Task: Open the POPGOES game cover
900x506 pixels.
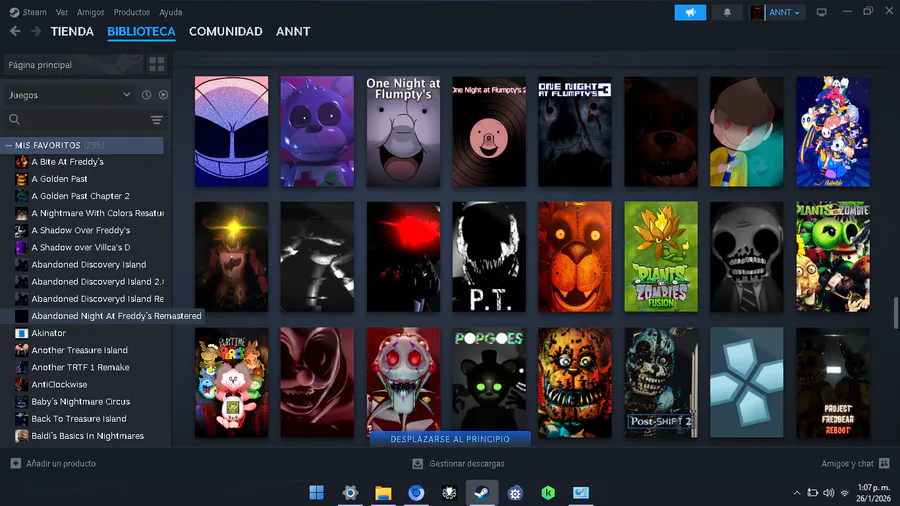Action: coord(489,383)
